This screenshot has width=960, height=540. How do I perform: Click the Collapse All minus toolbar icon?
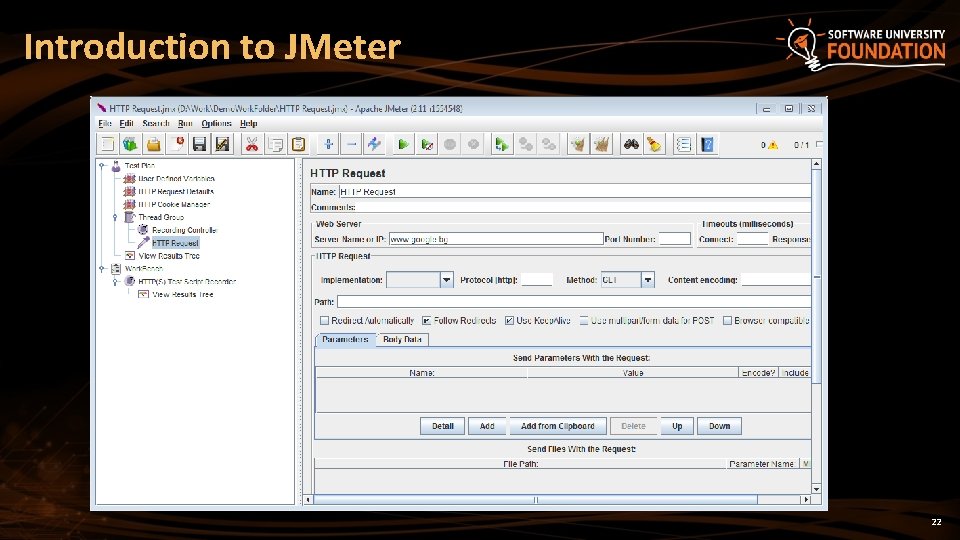[351, 144]
